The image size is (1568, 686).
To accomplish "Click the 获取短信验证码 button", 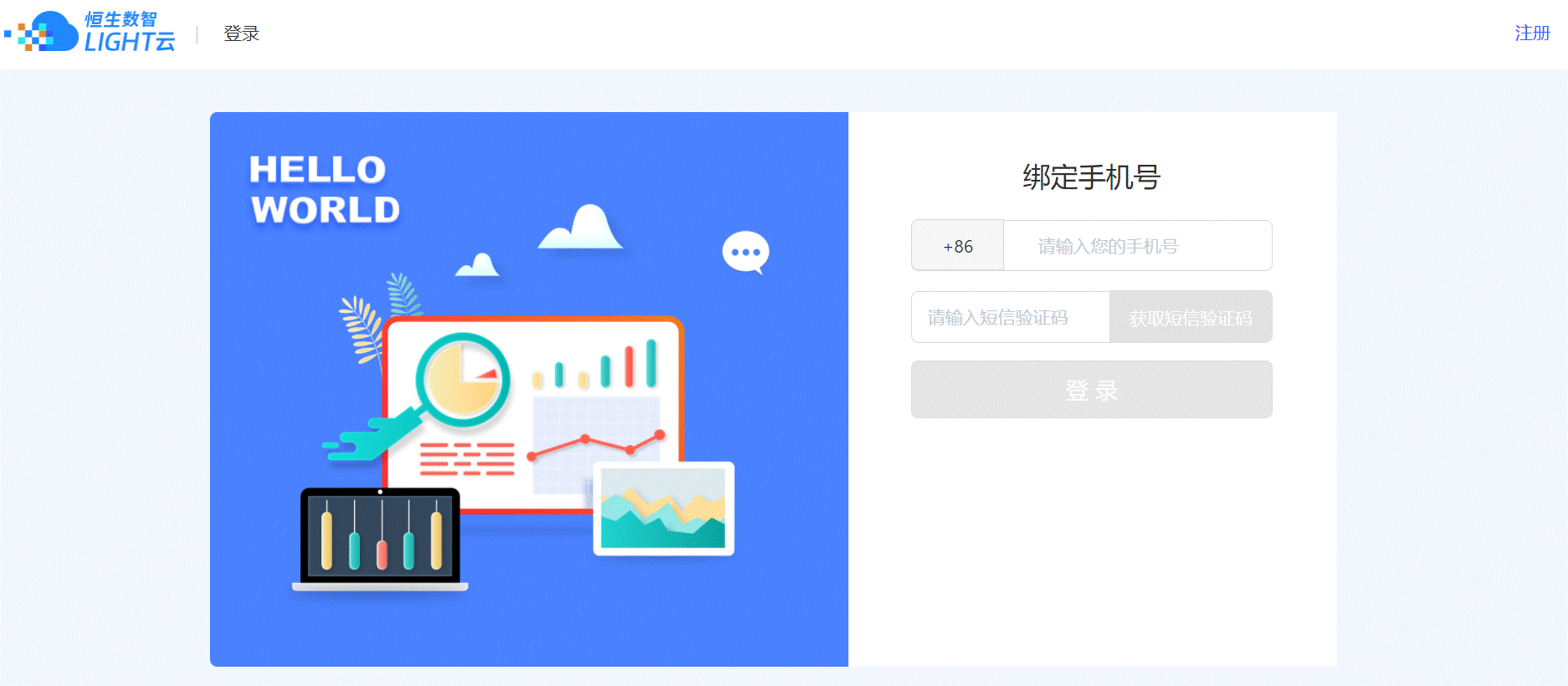I will (x=1191, y=317).
